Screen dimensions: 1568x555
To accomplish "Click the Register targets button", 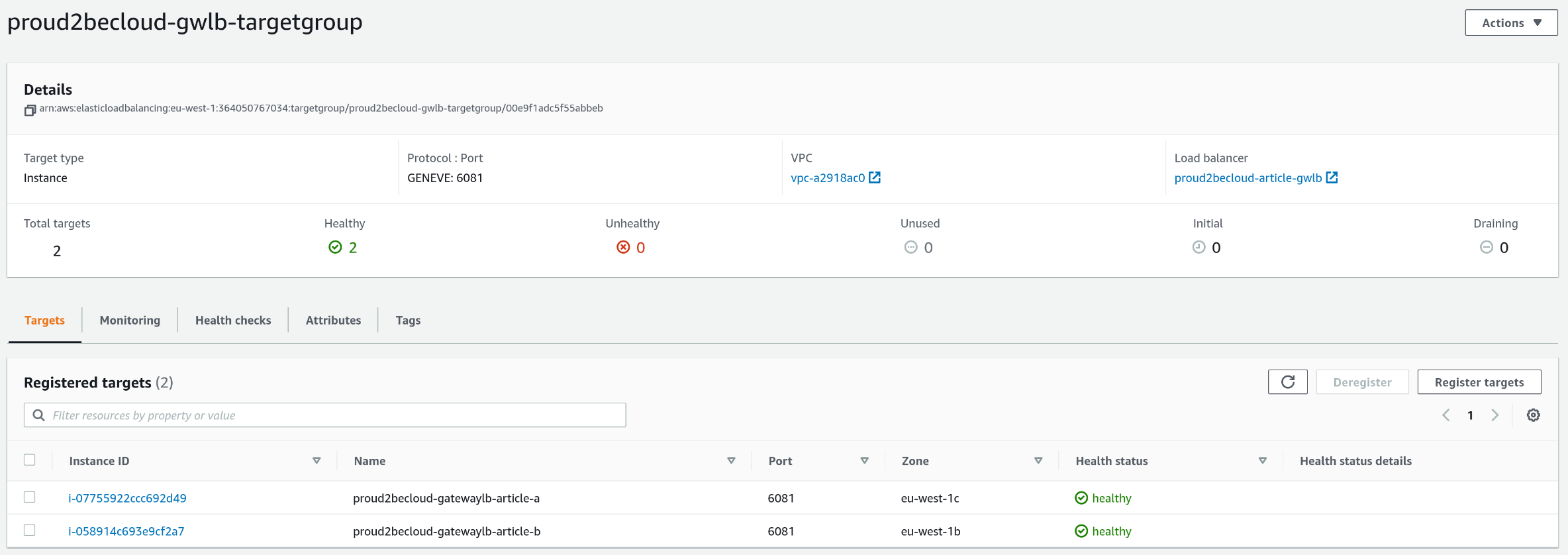I will pos(1479,382).
